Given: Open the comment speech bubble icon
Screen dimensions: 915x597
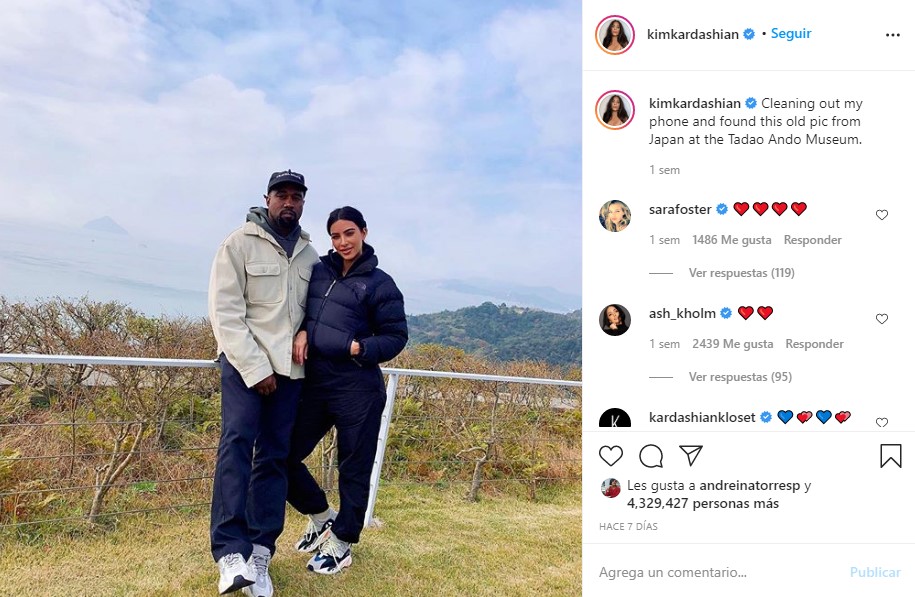Looking at the screenshot, I should [651, 456].
